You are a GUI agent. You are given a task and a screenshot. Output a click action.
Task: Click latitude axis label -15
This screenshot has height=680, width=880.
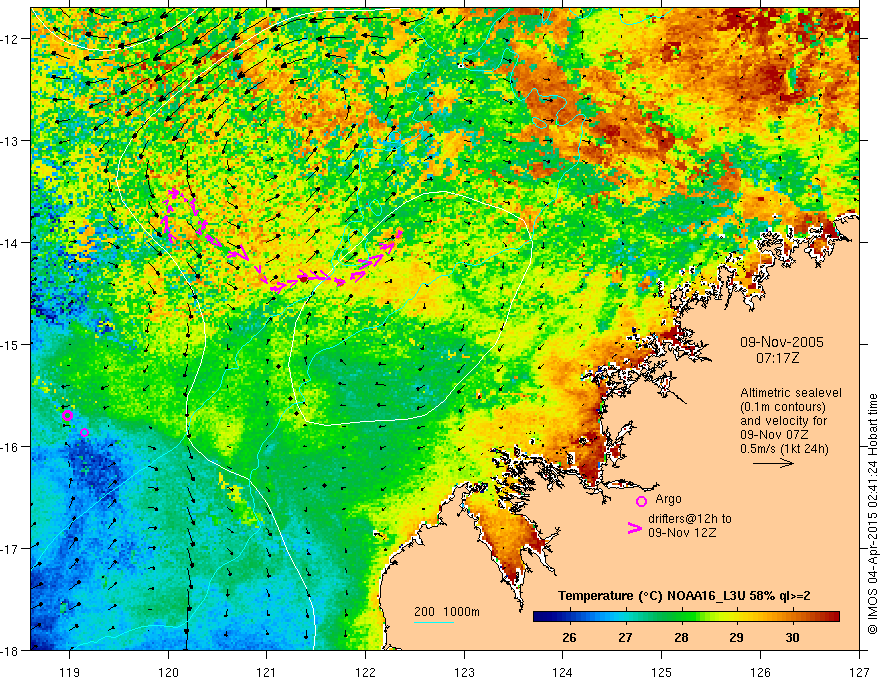[x=10, y=344]
